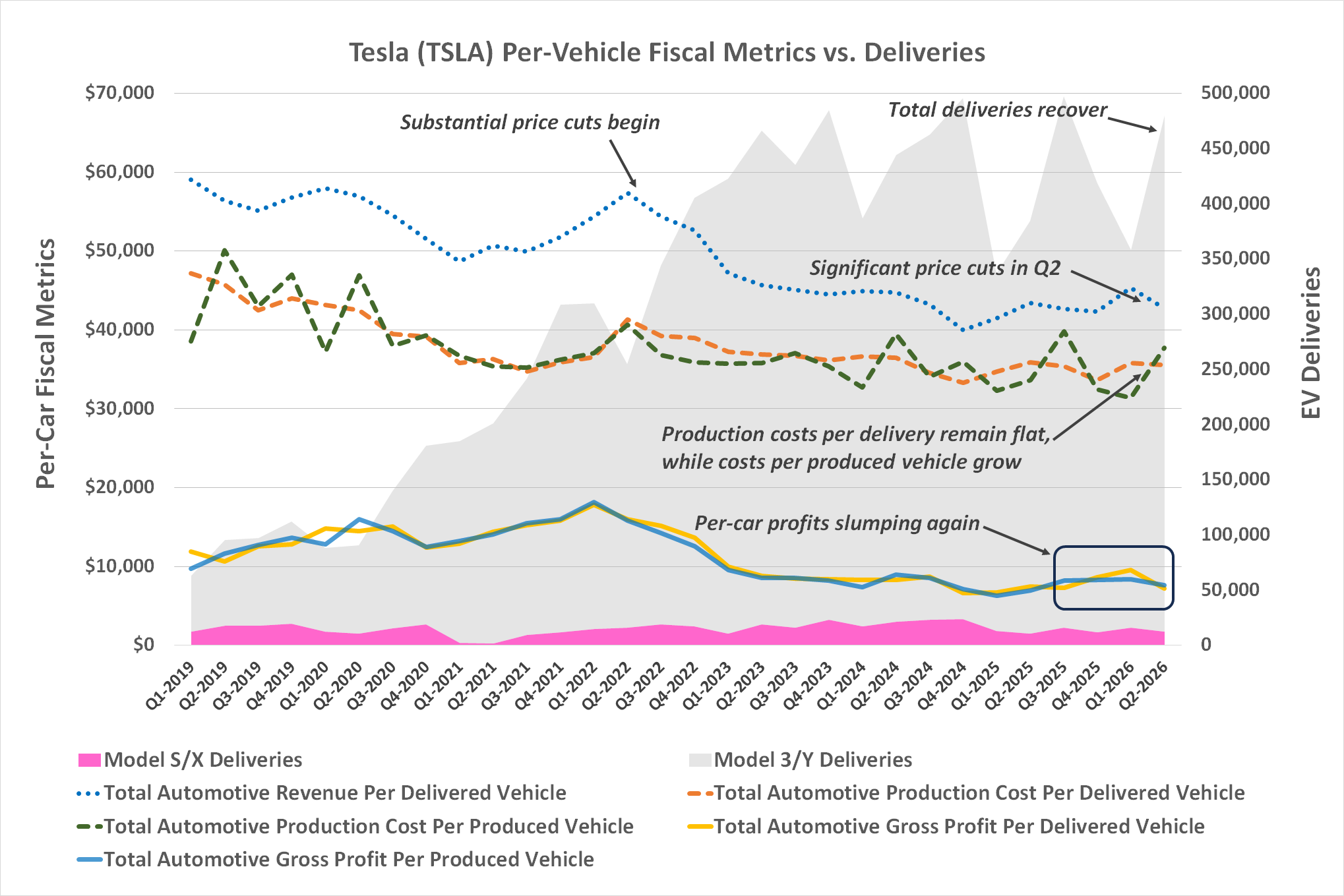1344x896 pixels.
Task: Click the $50,000 left axis label
Action: tap(120, 251)
